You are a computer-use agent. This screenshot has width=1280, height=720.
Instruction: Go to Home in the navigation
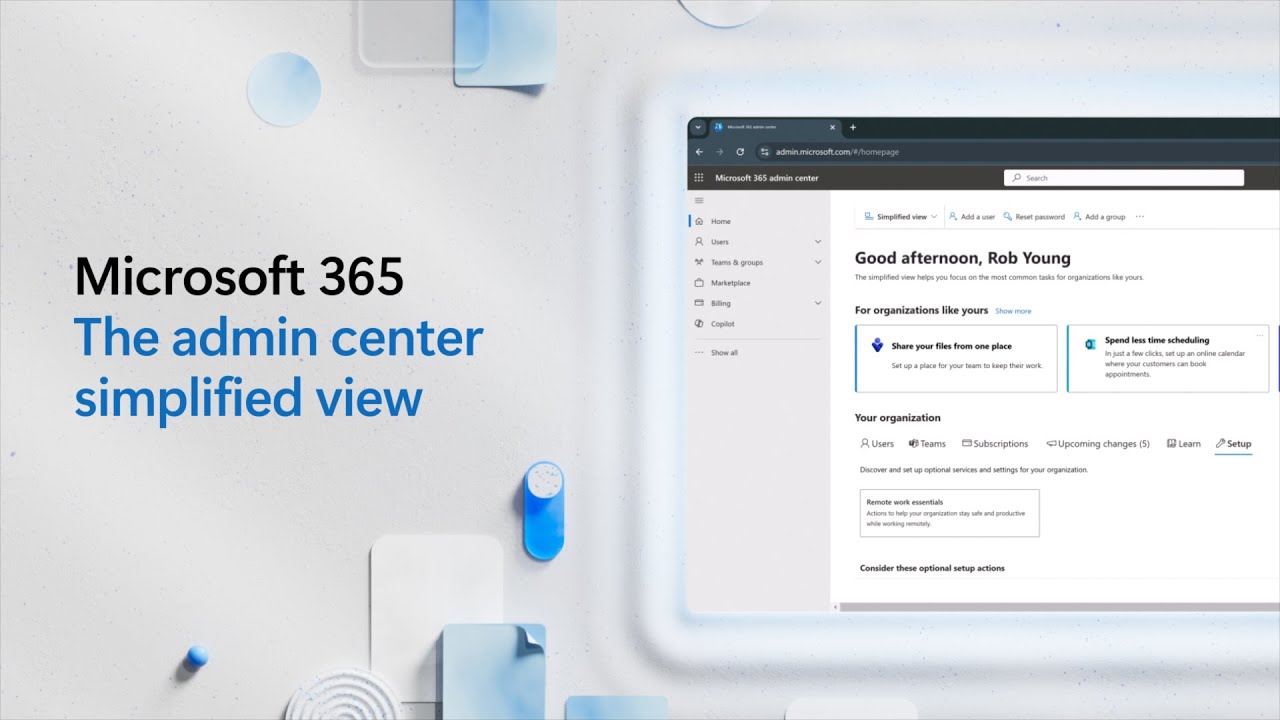[721, 222]
